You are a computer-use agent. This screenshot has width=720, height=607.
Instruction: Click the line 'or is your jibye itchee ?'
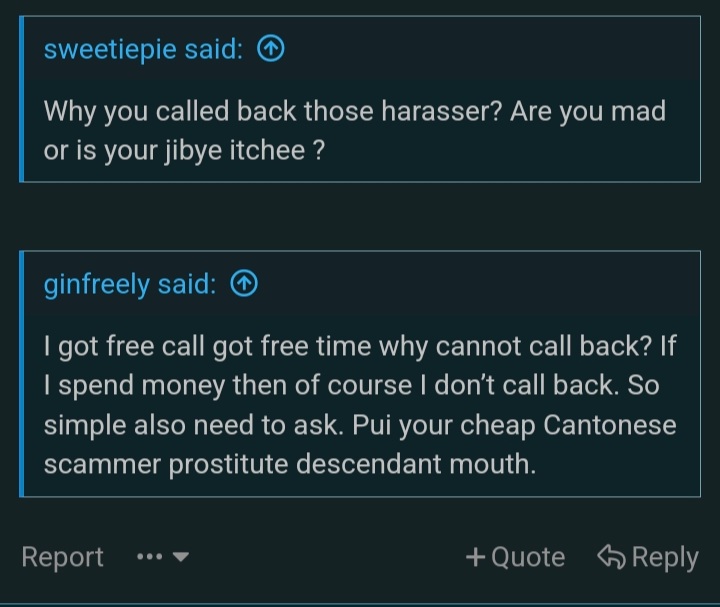(x=183, y=153)
